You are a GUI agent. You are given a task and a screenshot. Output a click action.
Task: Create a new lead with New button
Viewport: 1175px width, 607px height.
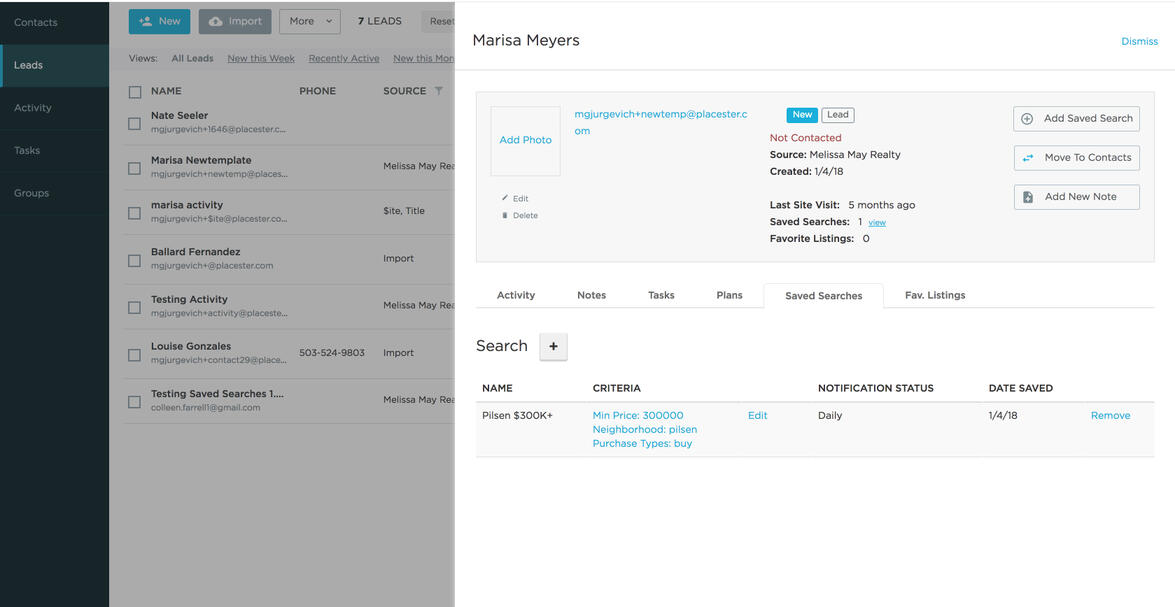(x=159, y=21)
